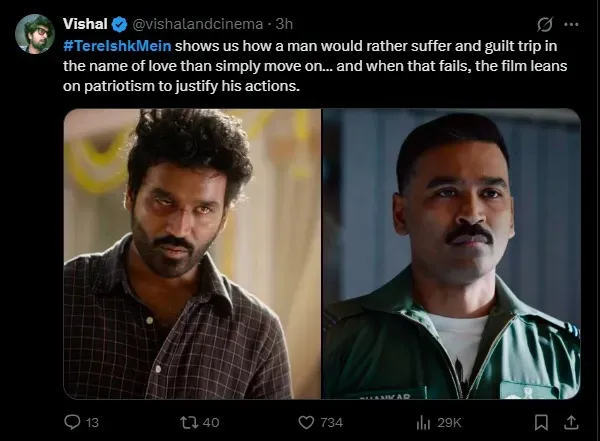Viewport: 600px width, 441px height.
Task: Repost this tweet using the retweet icon
Action: (188, 422)
